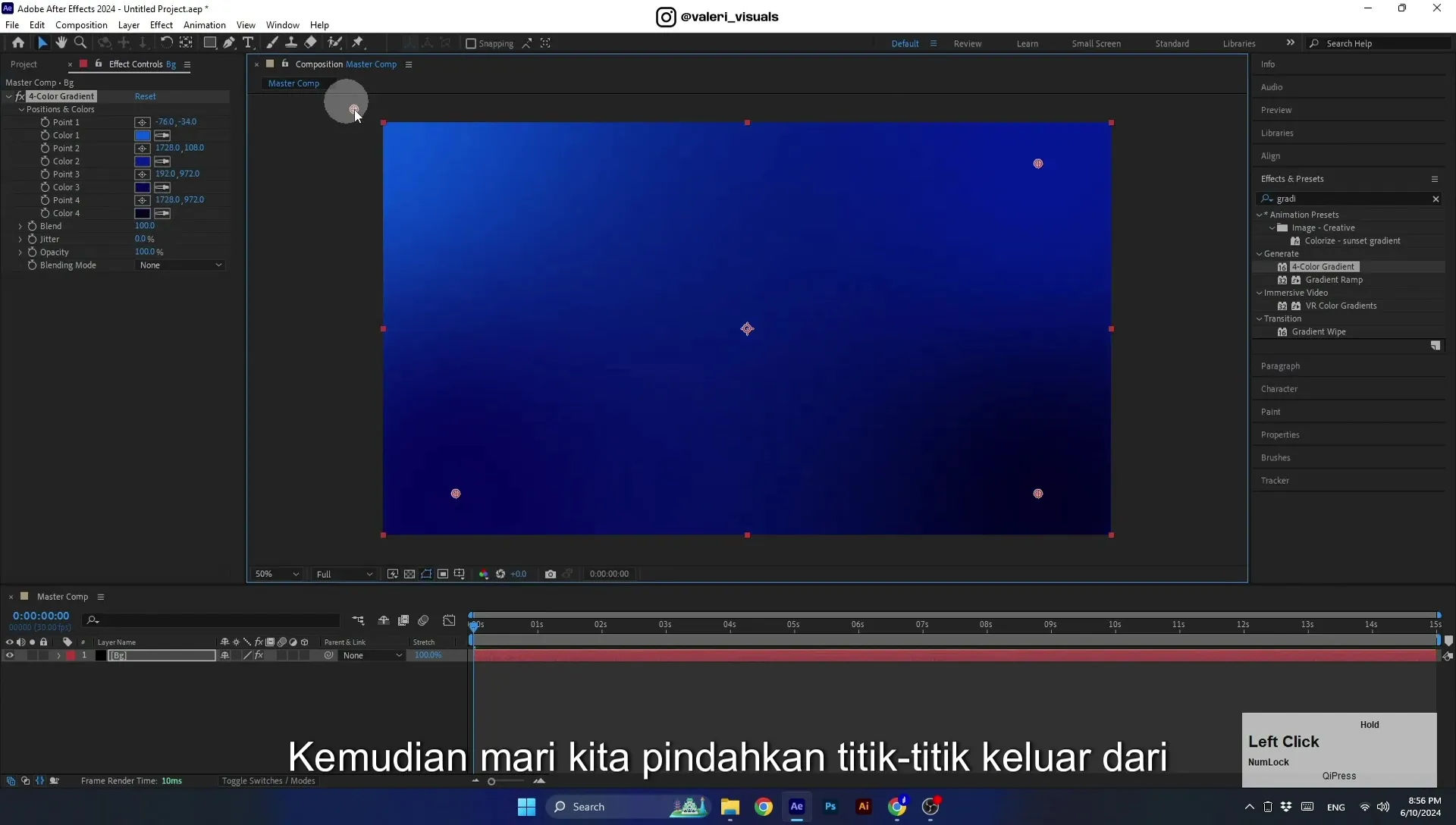Select the Horizontal Type tool
The width and height of the screenshot is (1456, 825).
[248, 43]
